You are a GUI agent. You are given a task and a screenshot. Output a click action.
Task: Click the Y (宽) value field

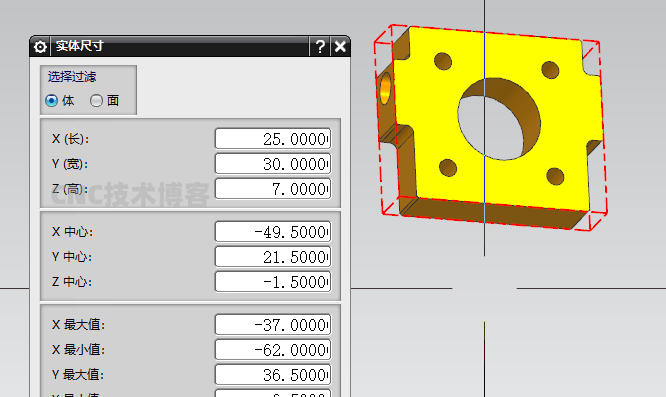[273, 163]
